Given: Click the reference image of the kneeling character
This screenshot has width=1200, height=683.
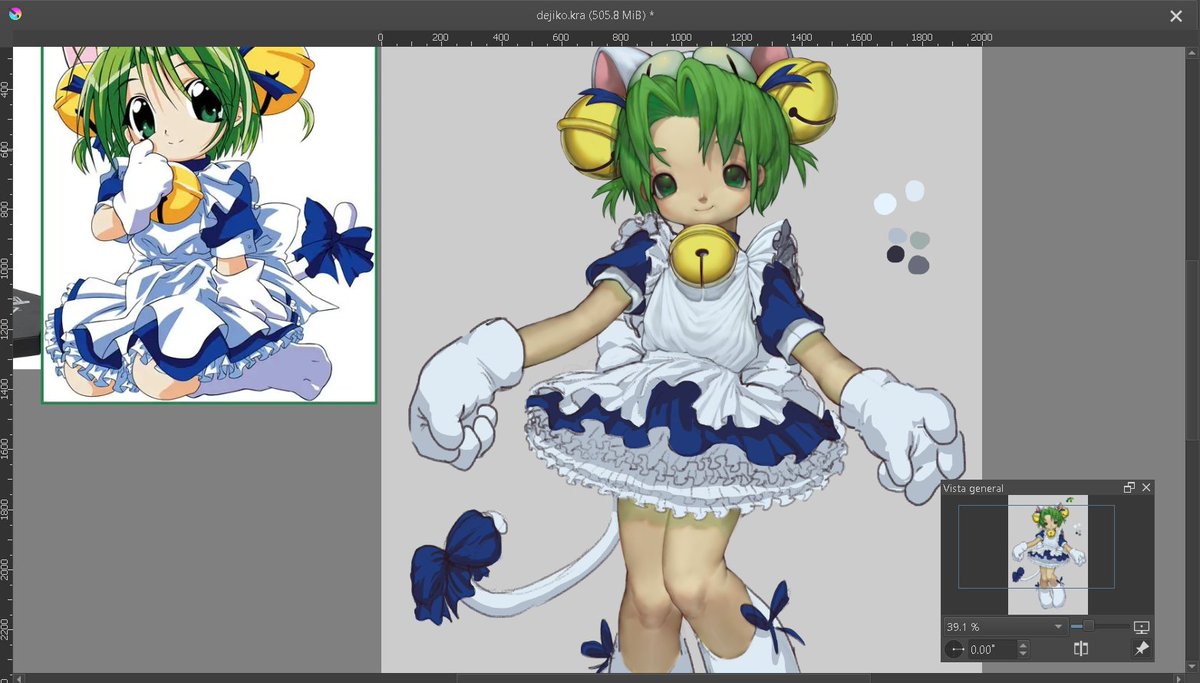Looking at the screenshot, I should pyautogui.click(x=209, y=224).
